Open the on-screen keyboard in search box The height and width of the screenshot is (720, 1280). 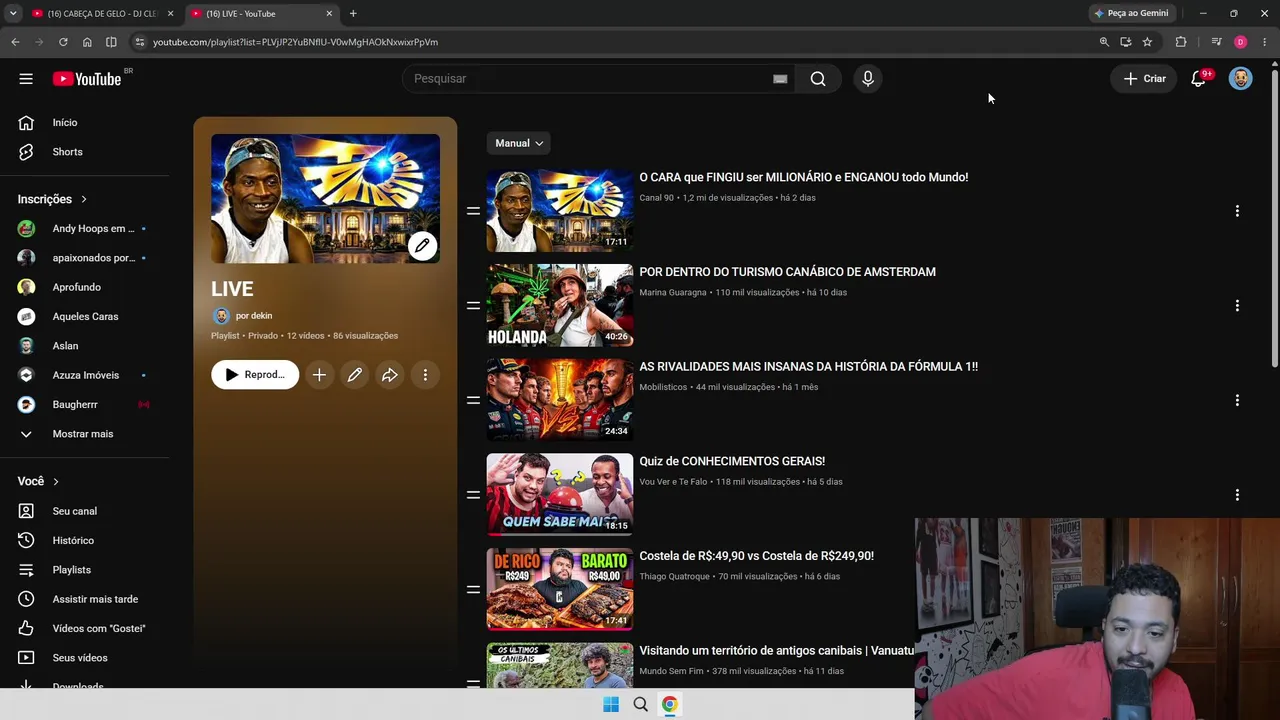[780, 79]
